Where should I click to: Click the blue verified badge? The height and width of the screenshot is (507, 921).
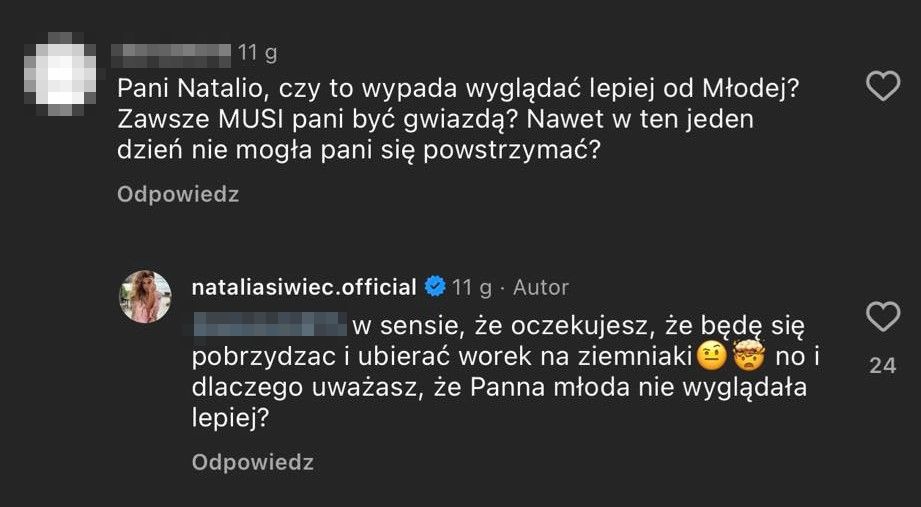435,288
